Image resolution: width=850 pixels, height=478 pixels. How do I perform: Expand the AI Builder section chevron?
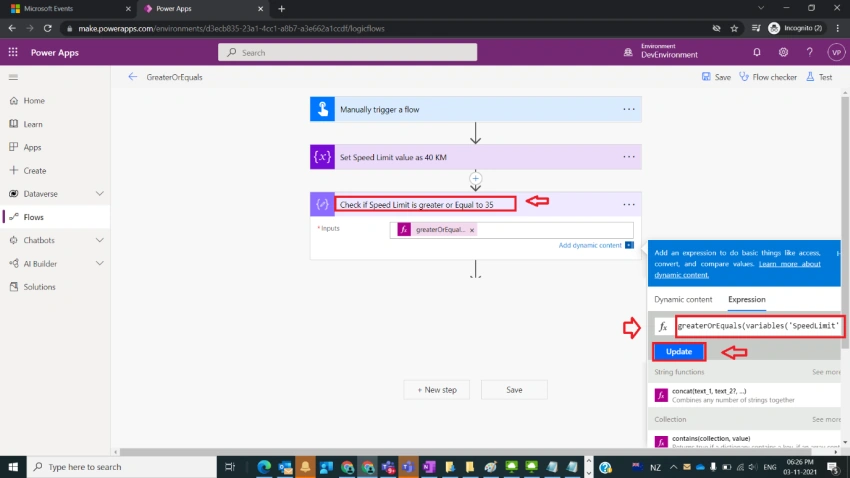pyautogui.click(x=100, y=263)
